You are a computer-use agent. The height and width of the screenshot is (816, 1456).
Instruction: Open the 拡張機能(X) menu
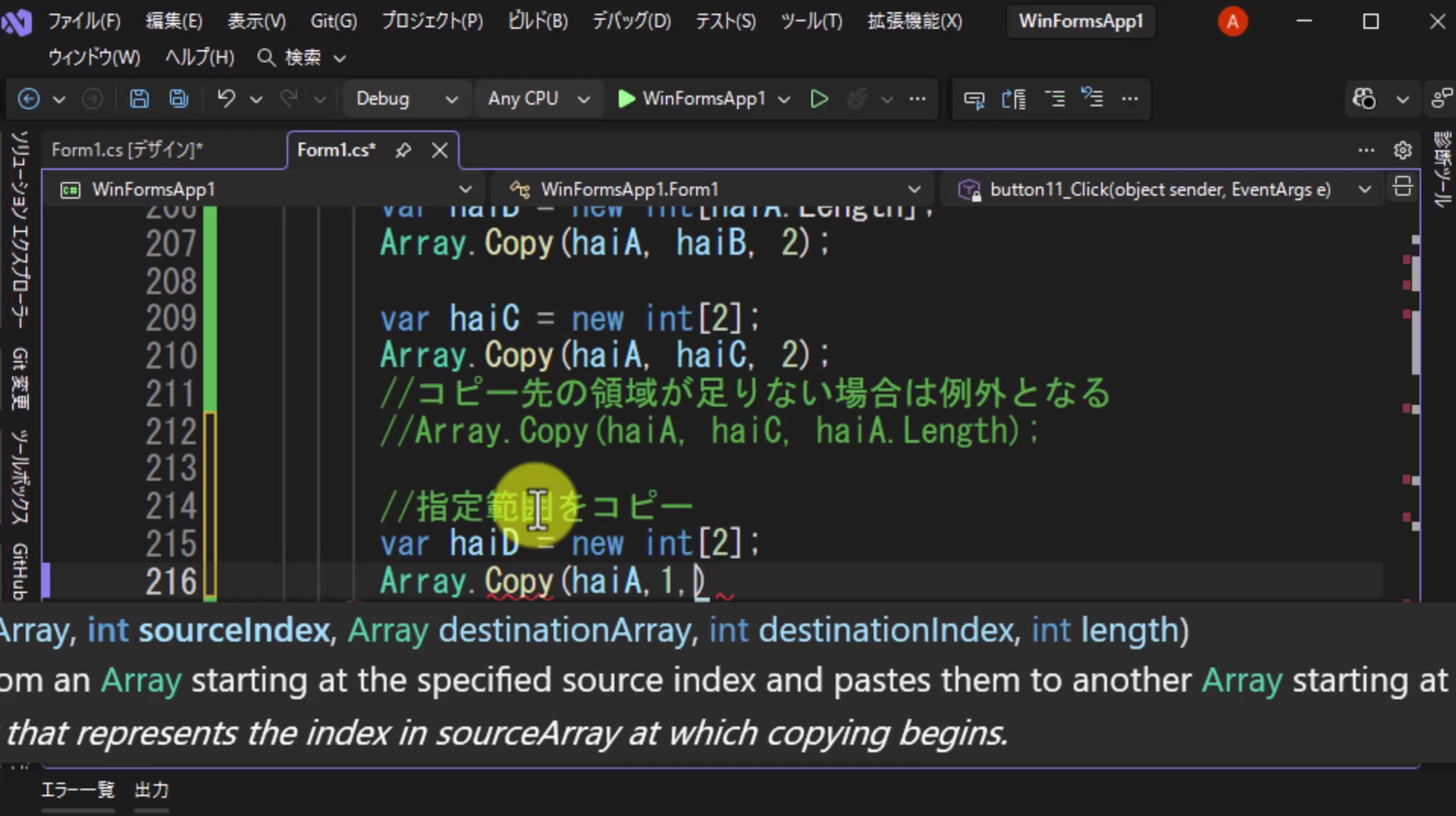click(x=915, y=21)
